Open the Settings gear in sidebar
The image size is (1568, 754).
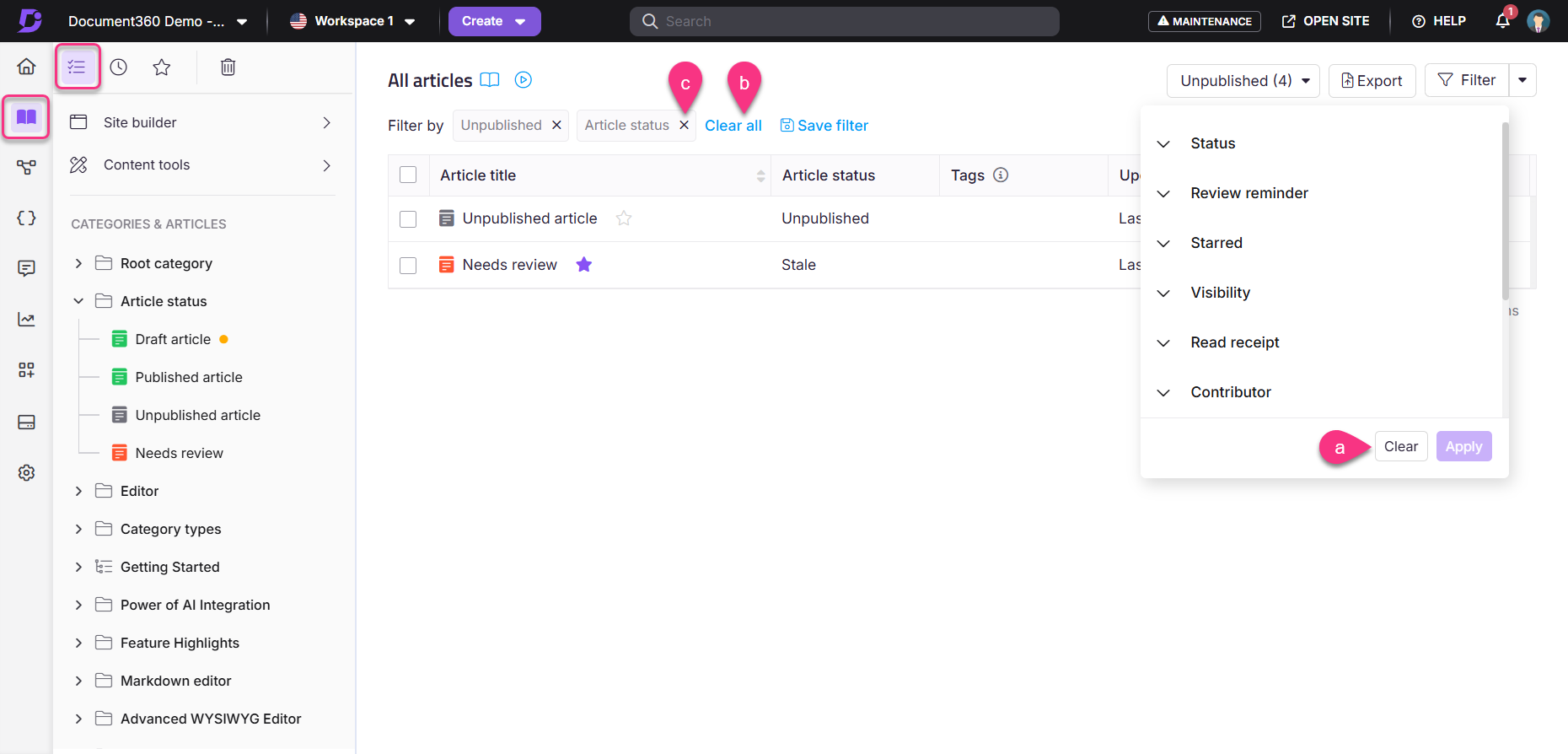click(x=27, y=473)
